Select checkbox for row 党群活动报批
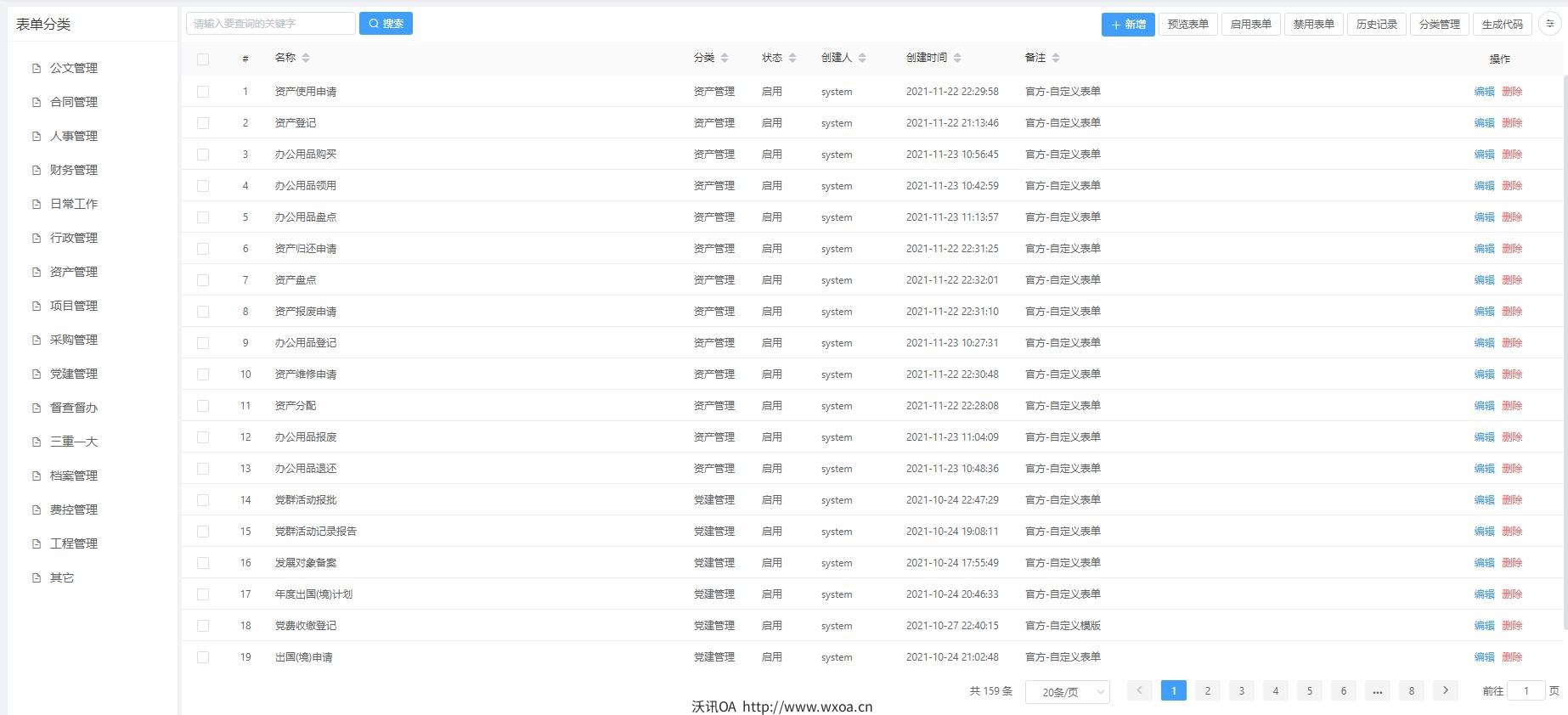The image size is (1568, 715). [203, 500]
